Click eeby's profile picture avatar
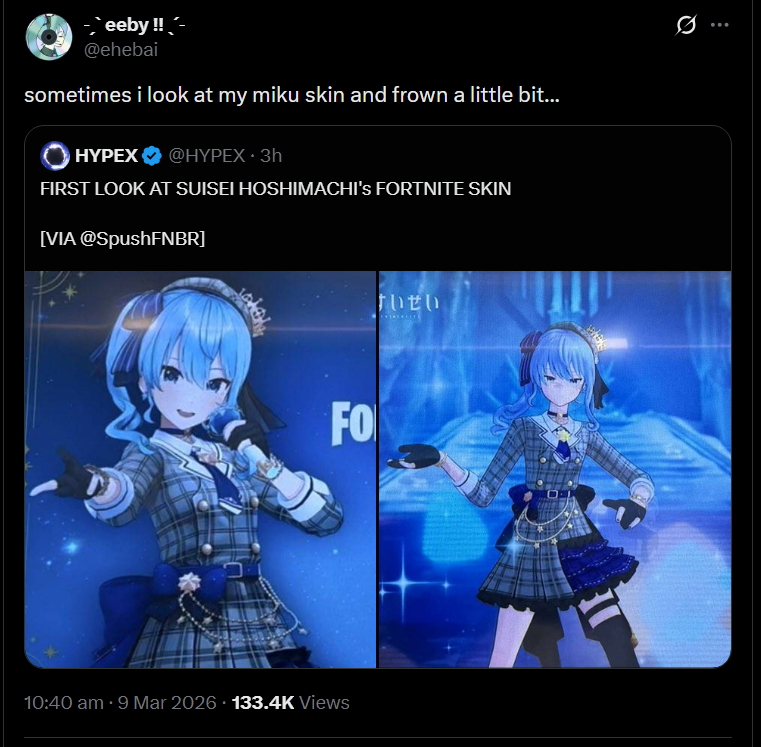 pos(49,37)
